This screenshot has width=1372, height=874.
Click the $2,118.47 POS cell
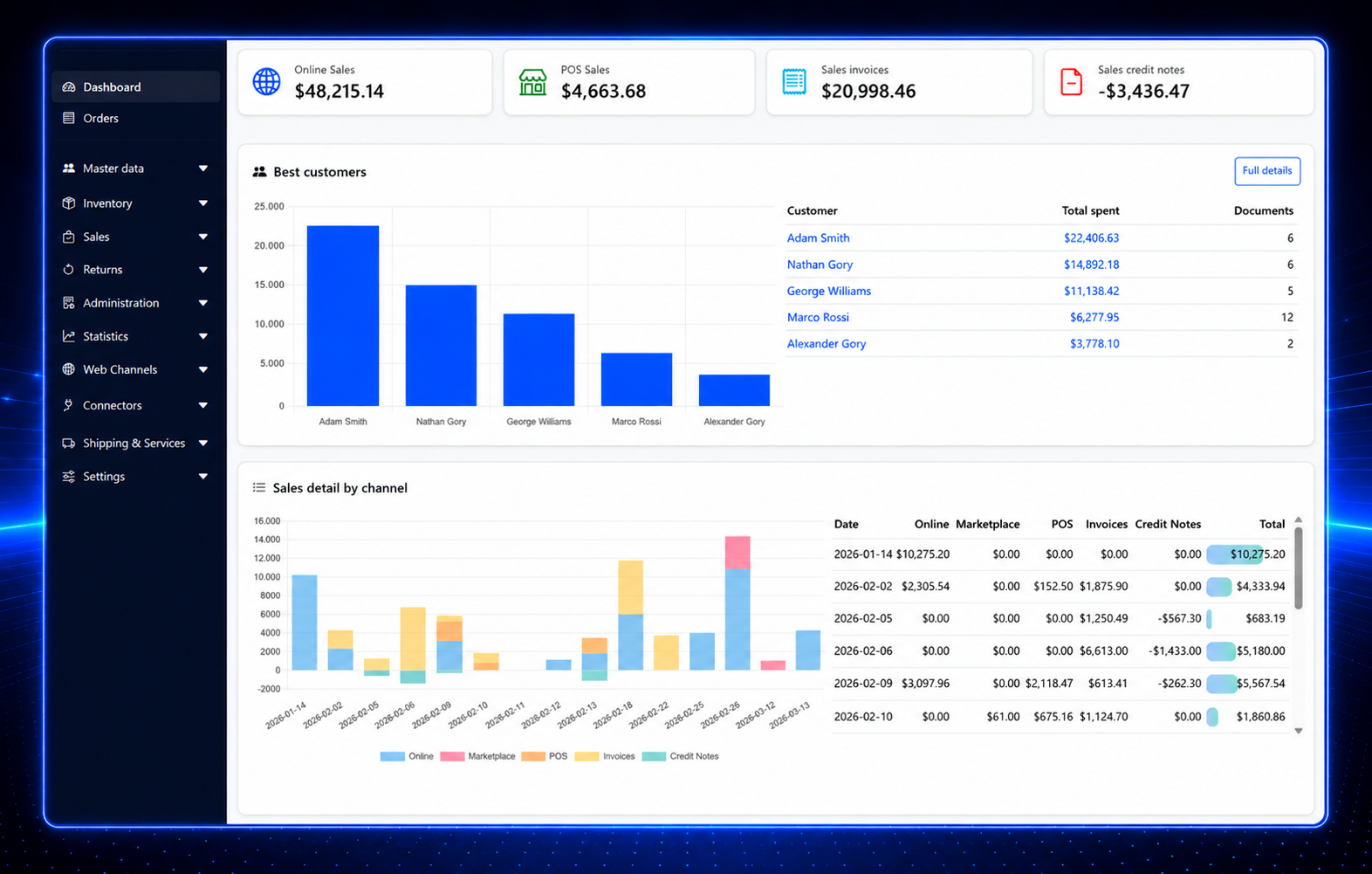coord(1049,684)
